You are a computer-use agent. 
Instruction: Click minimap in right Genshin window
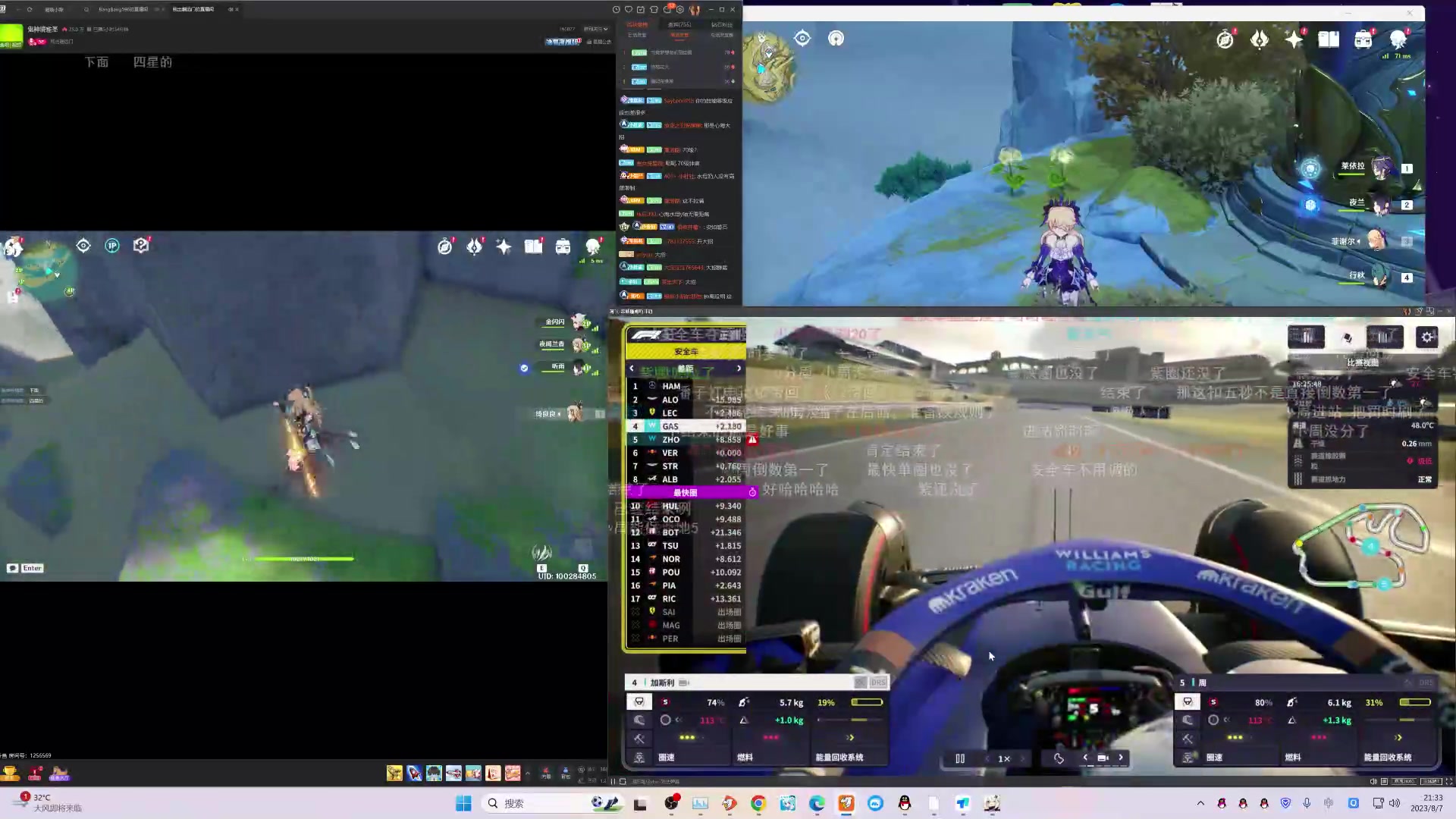[769, 67]
